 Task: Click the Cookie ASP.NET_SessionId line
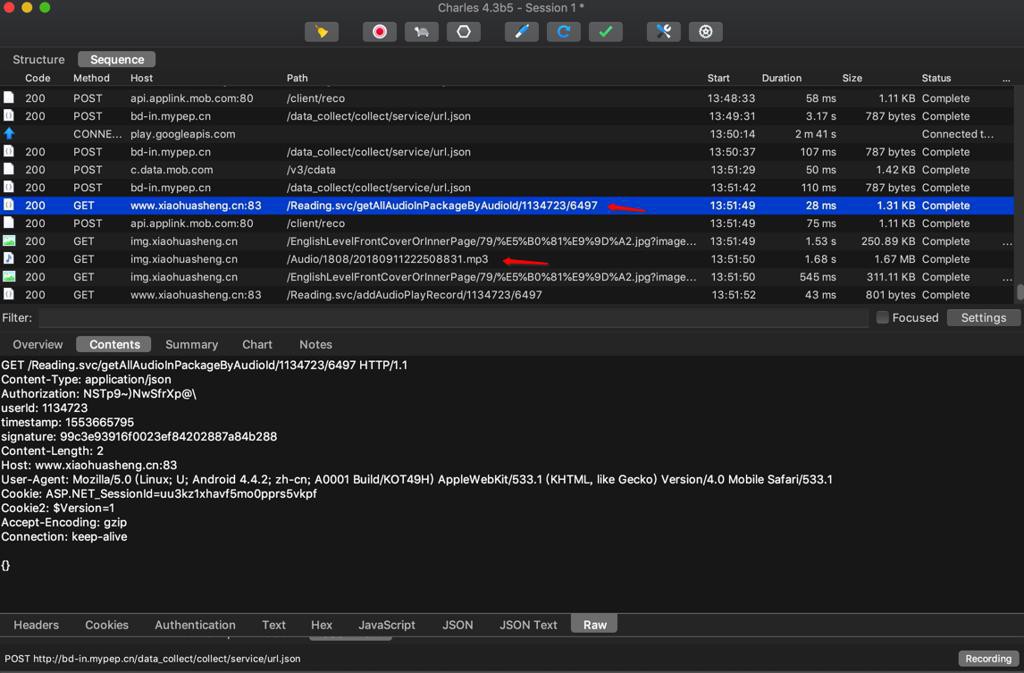(x=159, y=493)
